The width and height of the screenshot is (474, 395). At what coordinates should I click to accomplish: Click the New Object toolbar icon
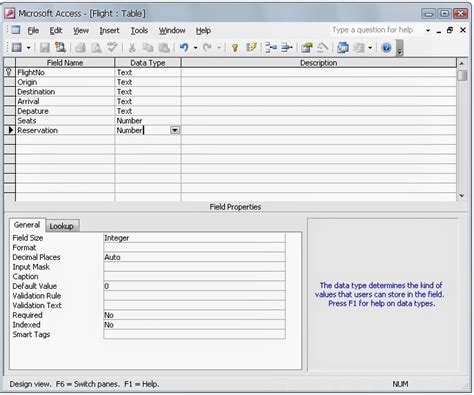(359, 48)
